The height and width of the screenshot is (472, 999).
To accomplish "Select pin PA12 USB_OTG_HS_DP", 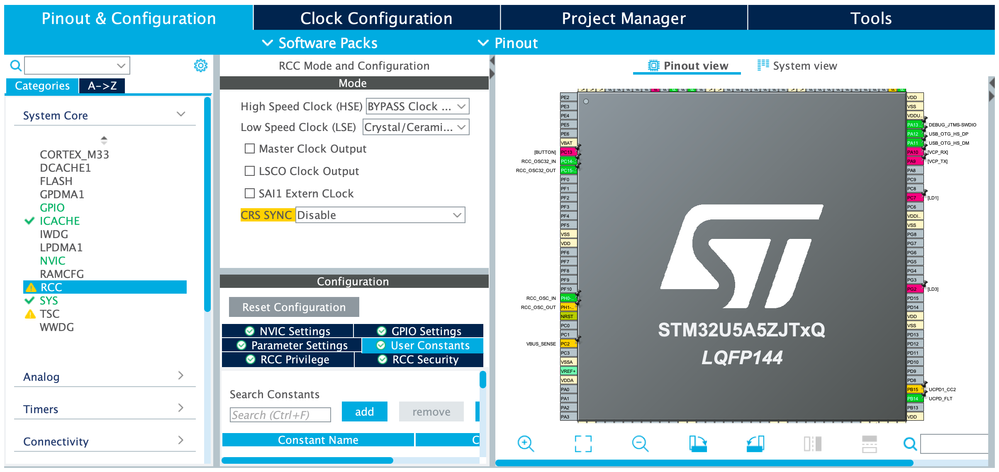I will click(914, 134).
